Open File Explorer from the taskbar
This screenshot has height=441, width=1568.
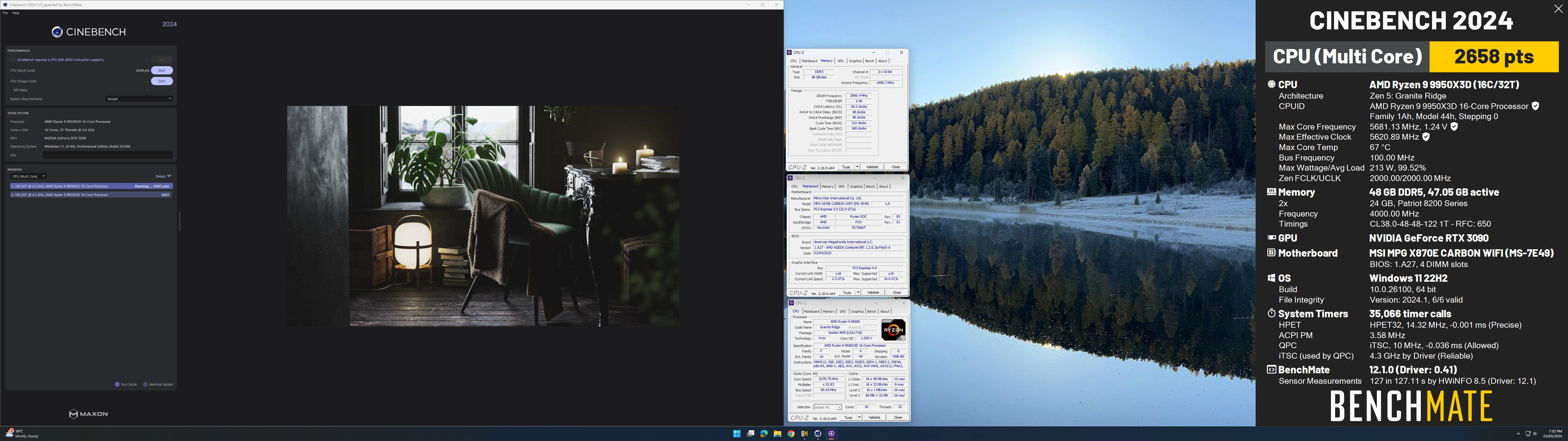pyautogui.click(x=777, y=434)
